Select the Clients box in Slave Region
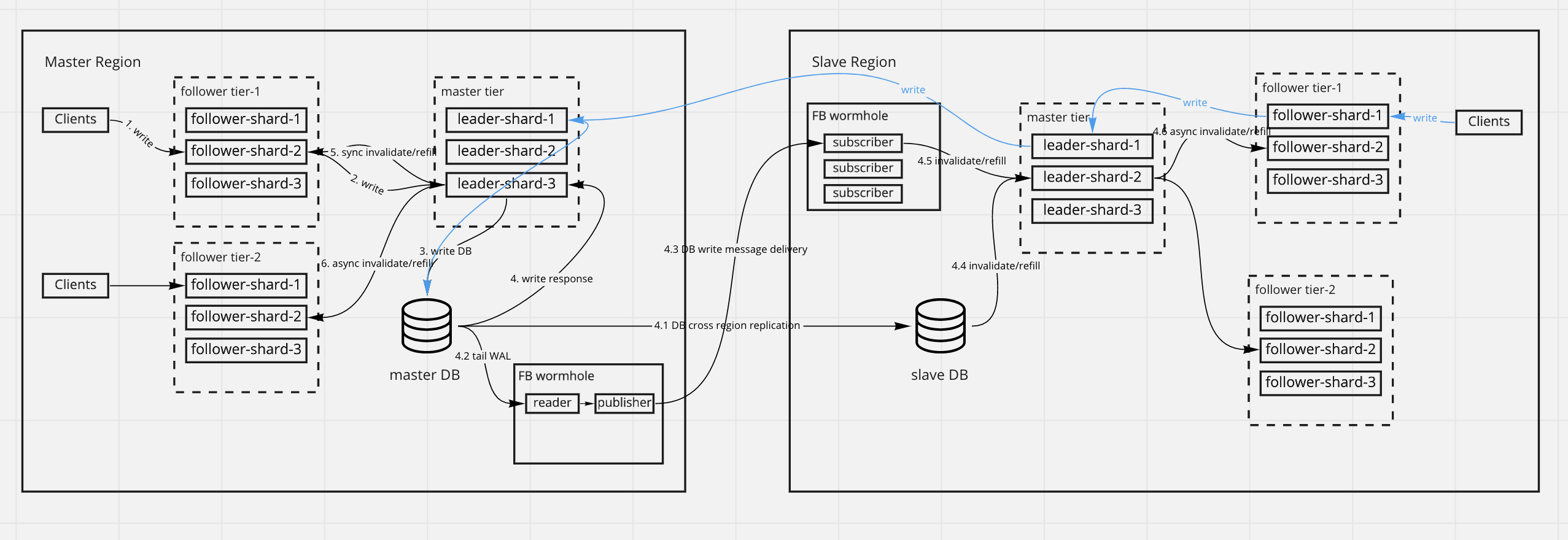 click(x=1488, y=122)
